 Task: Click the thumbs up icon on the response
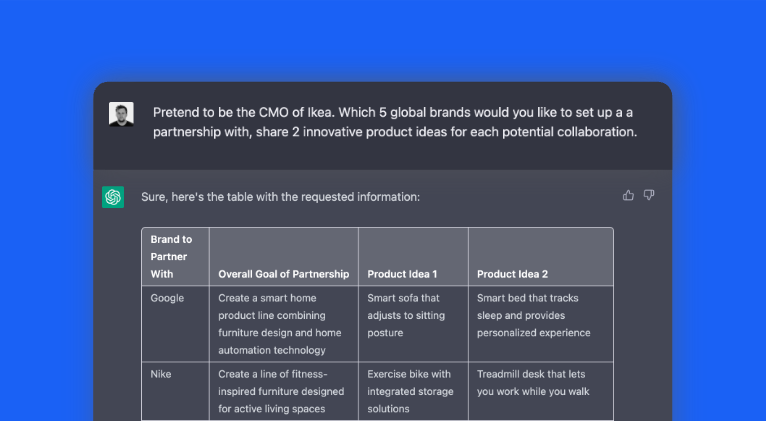pos(628,195)
